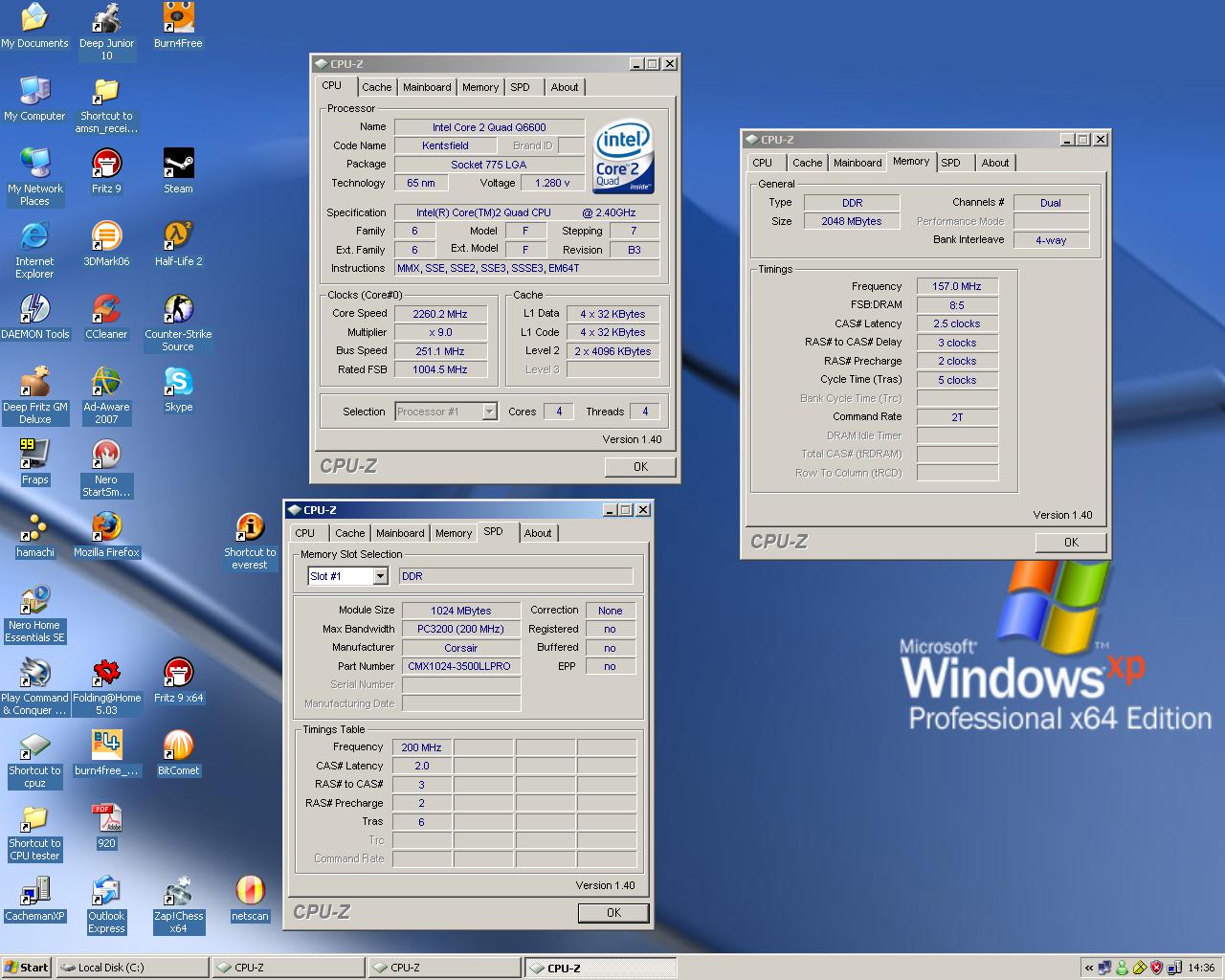Switch to Cache tab in CPU window
The image size is (1225, 980).
pyautogui.click(x=376, y=87)
